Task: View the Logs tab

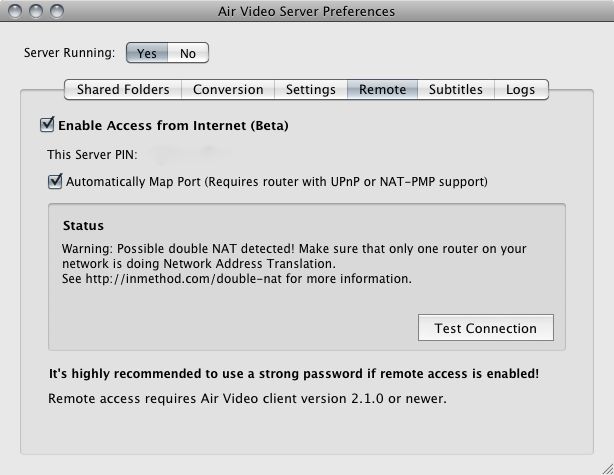Action: (520, 90)
